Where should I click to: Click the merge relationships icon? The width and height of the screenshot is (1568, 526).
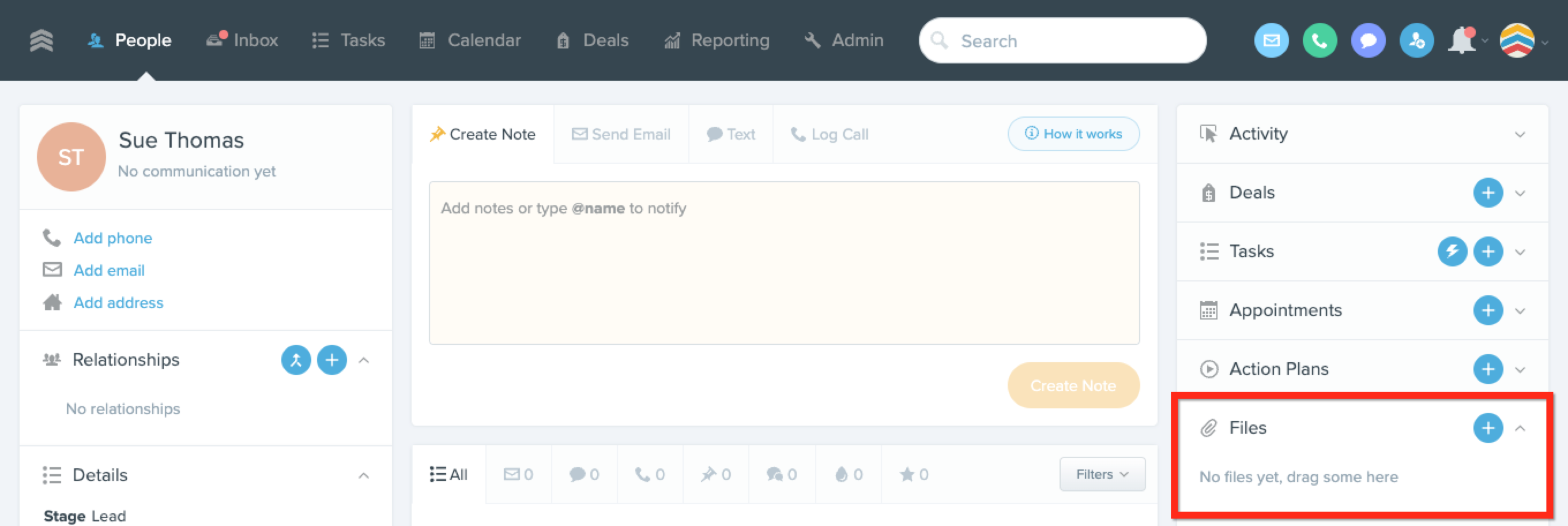(x=296, y=360)
